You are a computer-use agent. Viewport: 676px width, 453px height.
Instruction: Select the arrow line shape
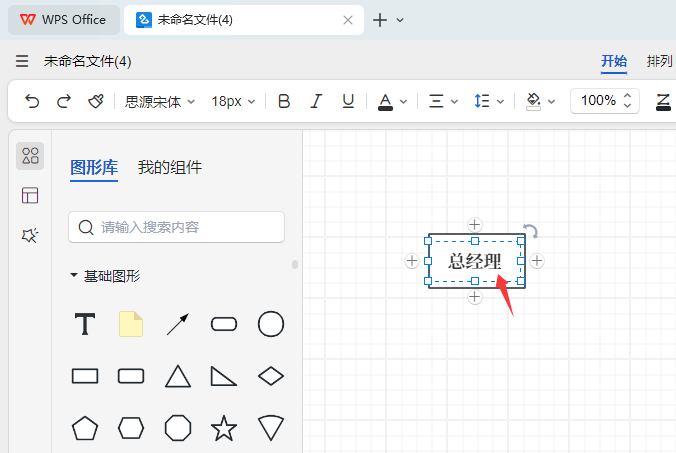[178, 324]
